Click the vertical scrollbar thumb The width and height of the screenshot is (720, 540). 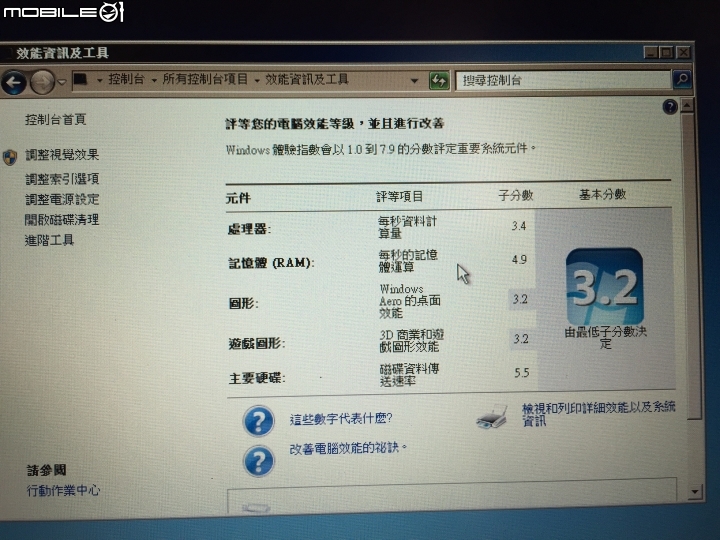click(692, 266)
